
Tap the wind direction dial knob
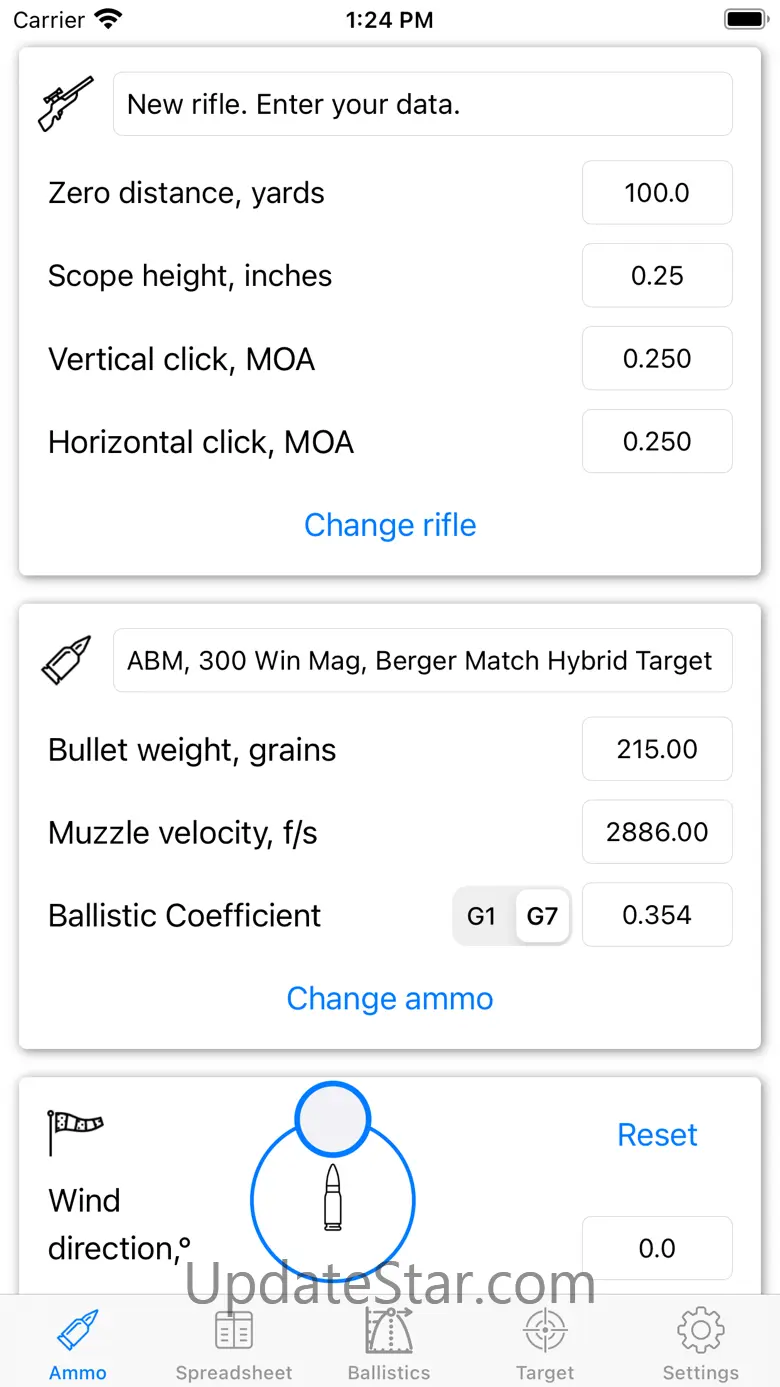tap(333, 1119)
